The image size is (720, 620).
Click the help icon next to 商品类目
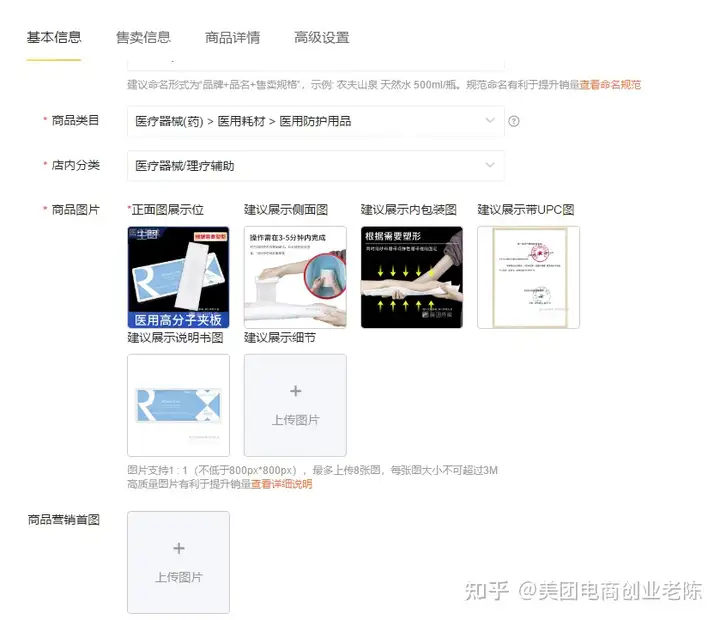(514, 121)
